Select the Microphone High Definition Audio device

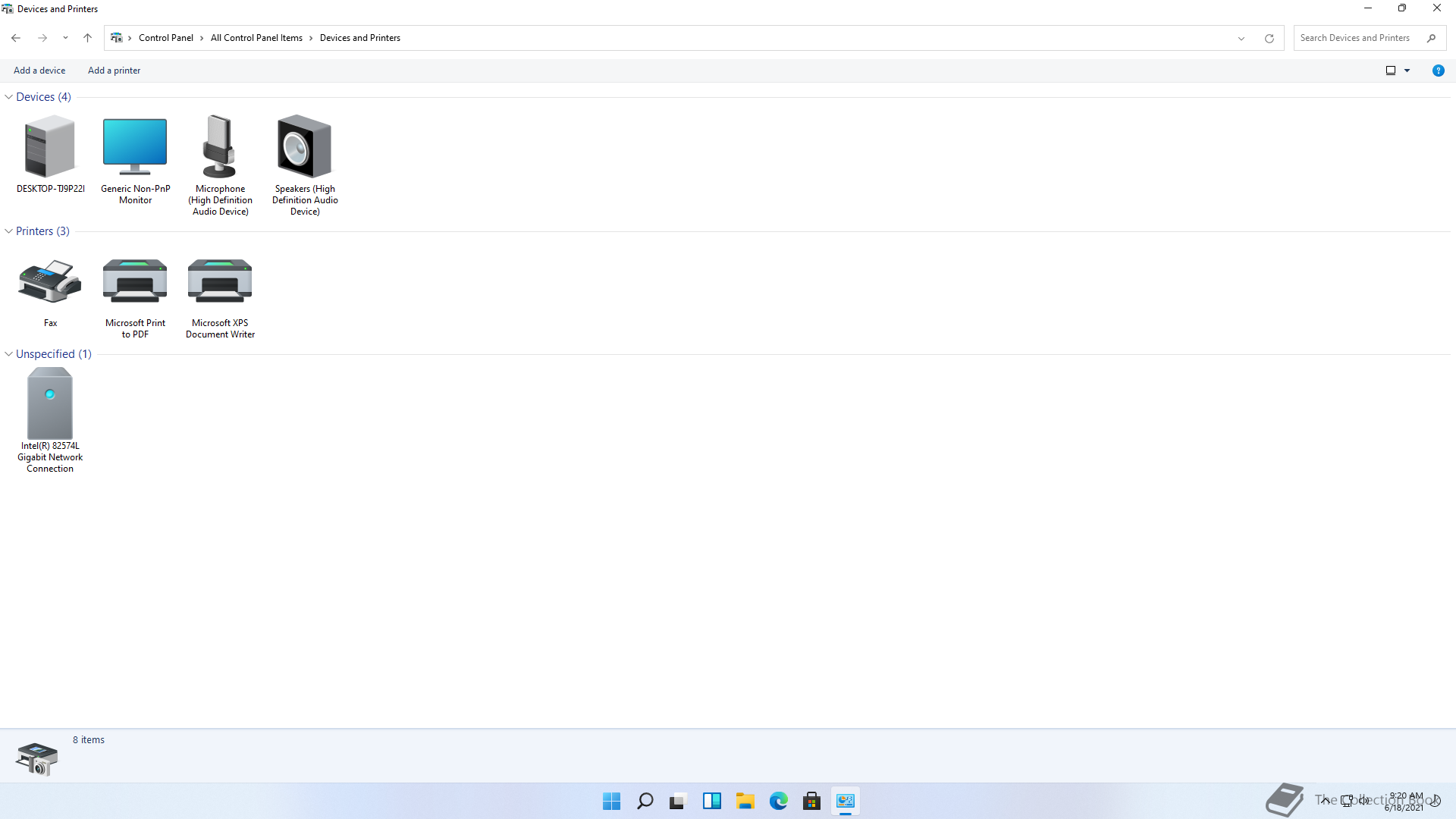point(220,148)
